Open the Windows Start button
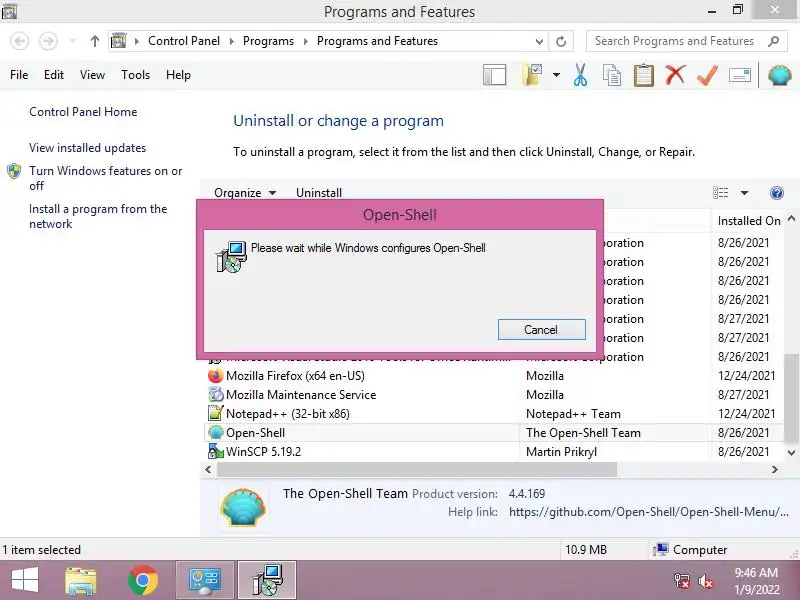800x600 pixels. [24, 581]
